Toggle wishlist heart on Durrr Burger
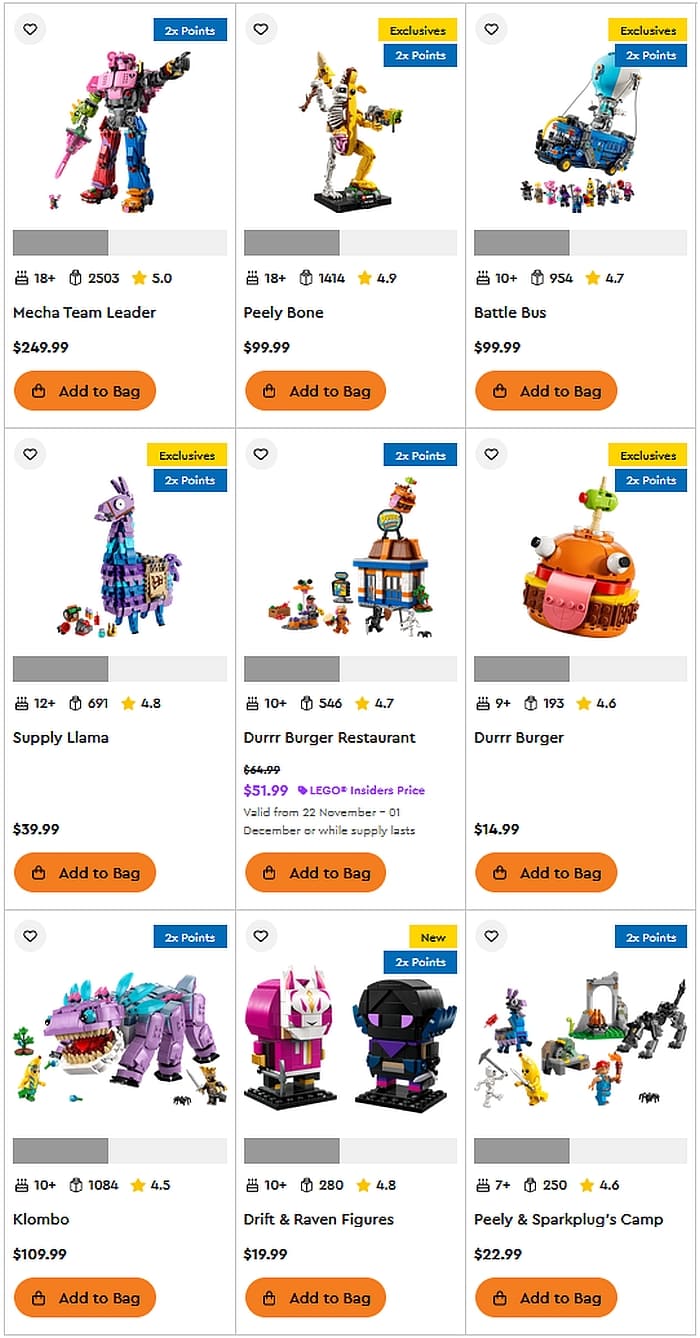Screen dimensions: 700x1338 tap(491, 455)
